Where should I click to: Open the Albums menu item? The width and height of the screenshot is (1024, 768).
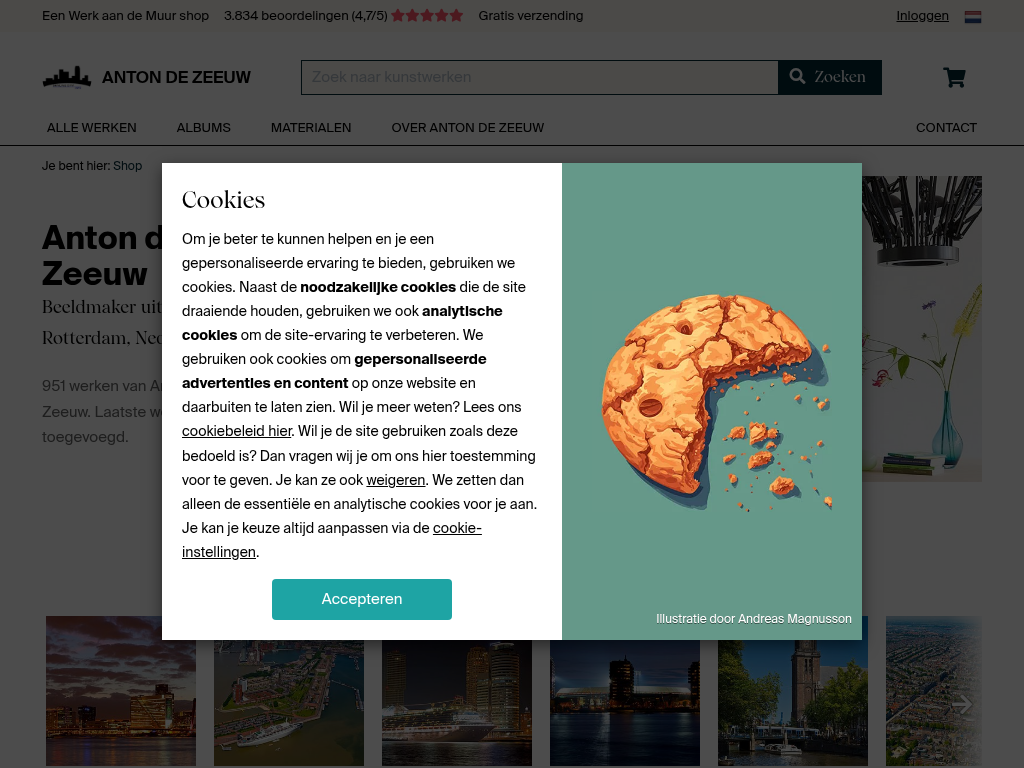click(x=203, y=127)
